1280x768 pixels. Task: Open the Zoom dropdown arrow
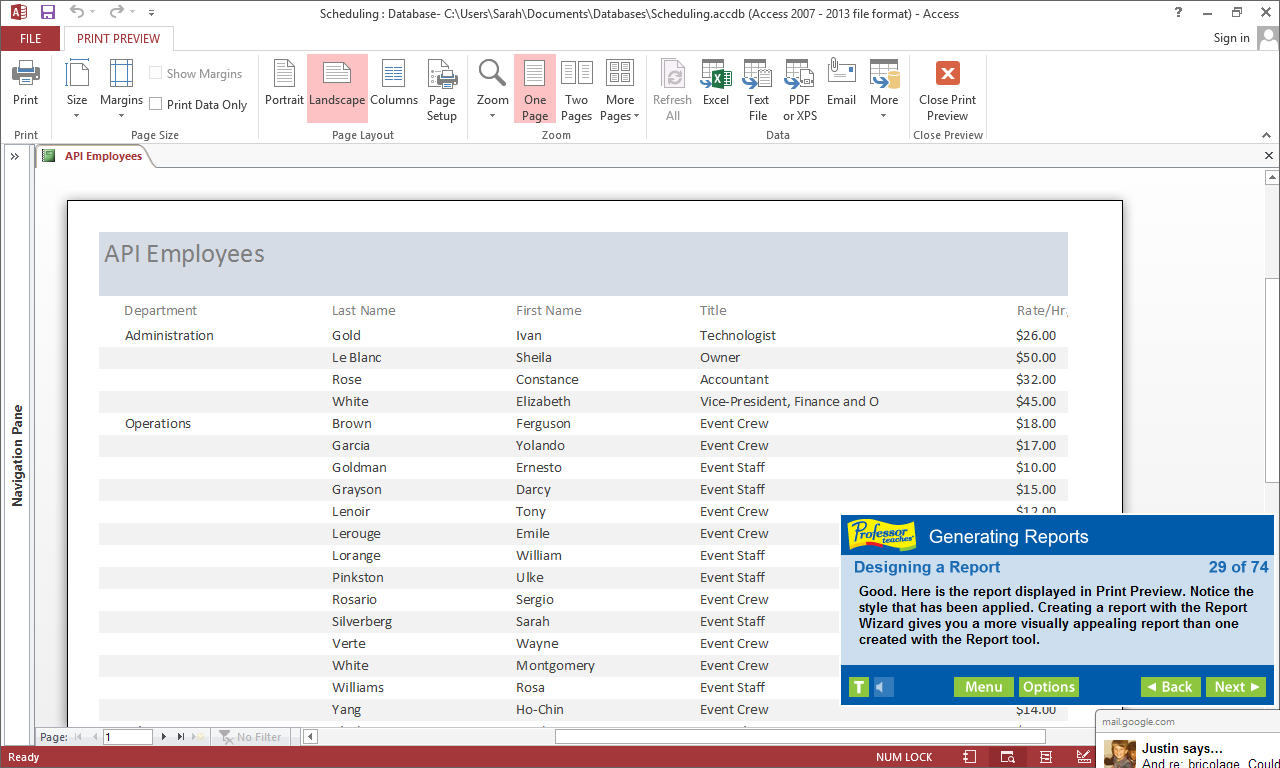coord(491,115)
